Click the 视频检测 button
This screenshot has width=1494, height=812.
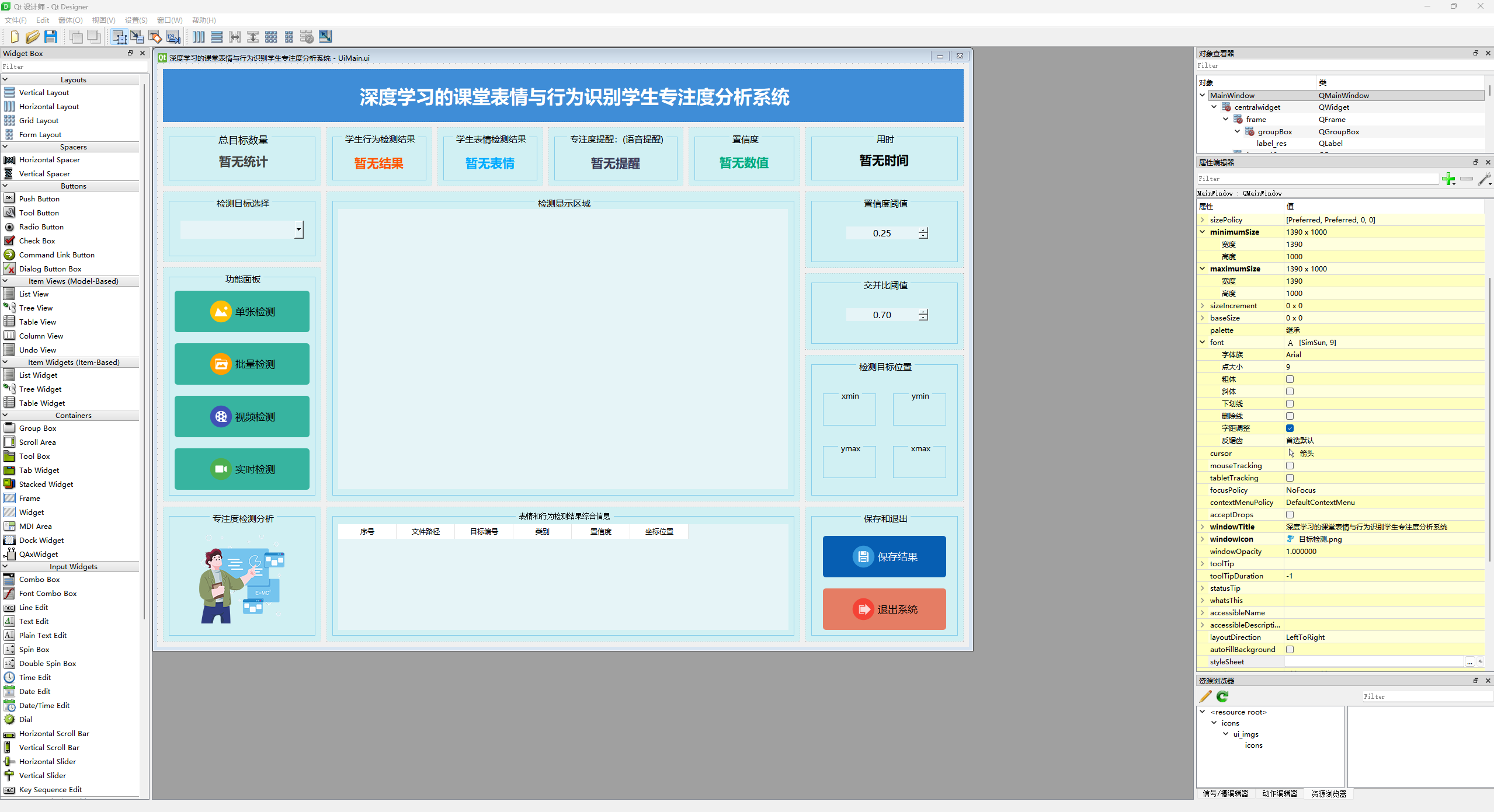pyautogui.click(x=242, y=417)
